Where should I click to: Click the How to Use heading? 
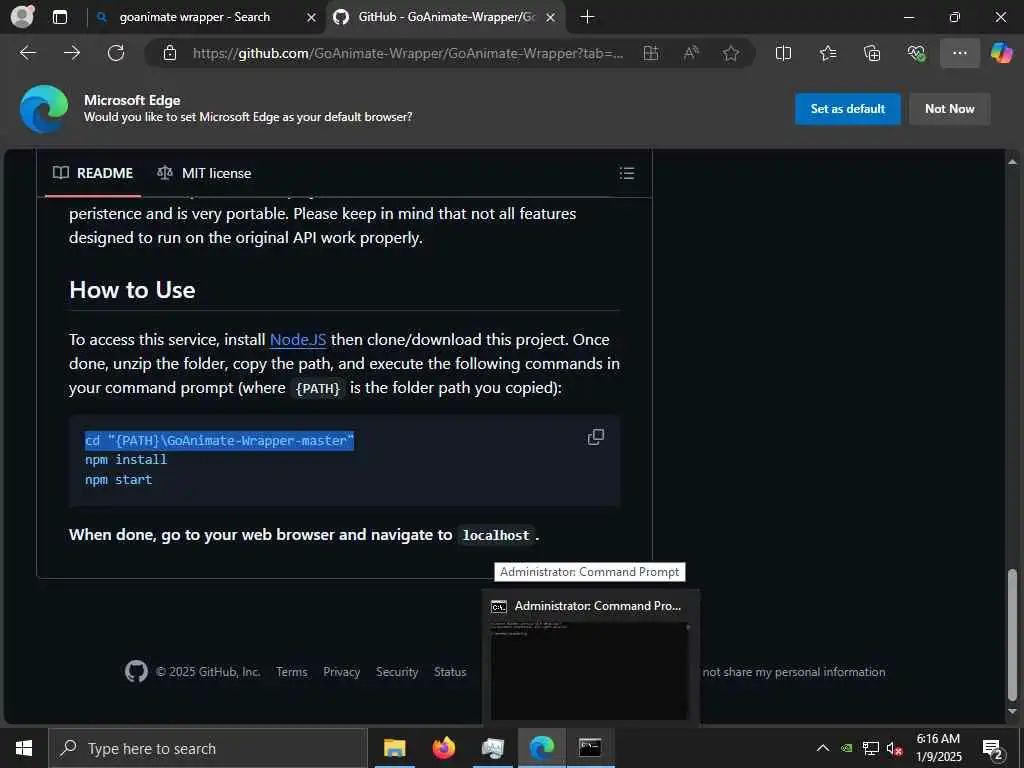[x=132, y=290]
